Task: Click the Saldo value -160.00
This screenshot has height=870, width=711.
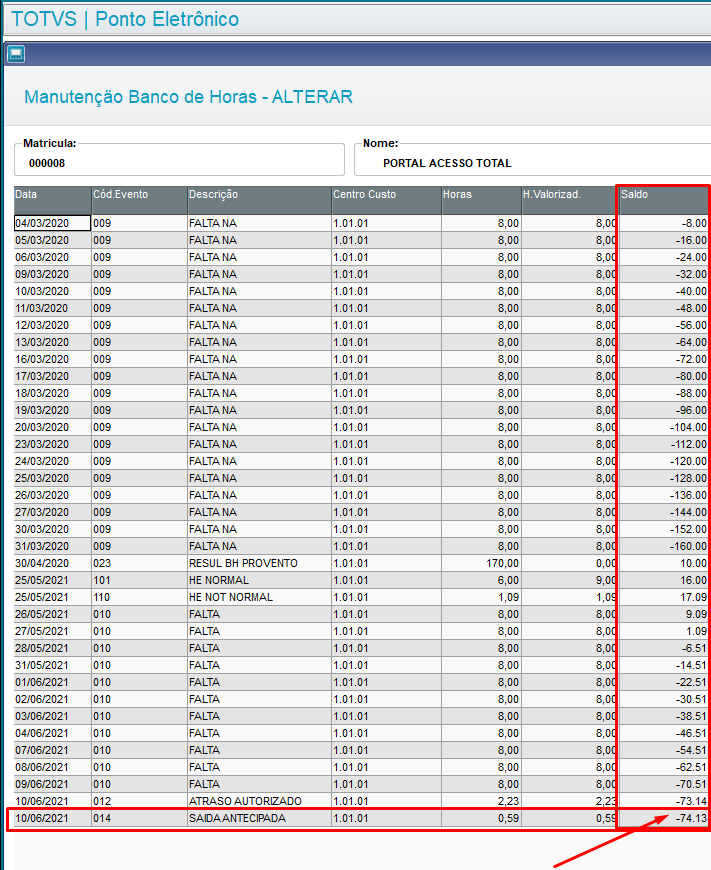Action: (x=688, y=546)
